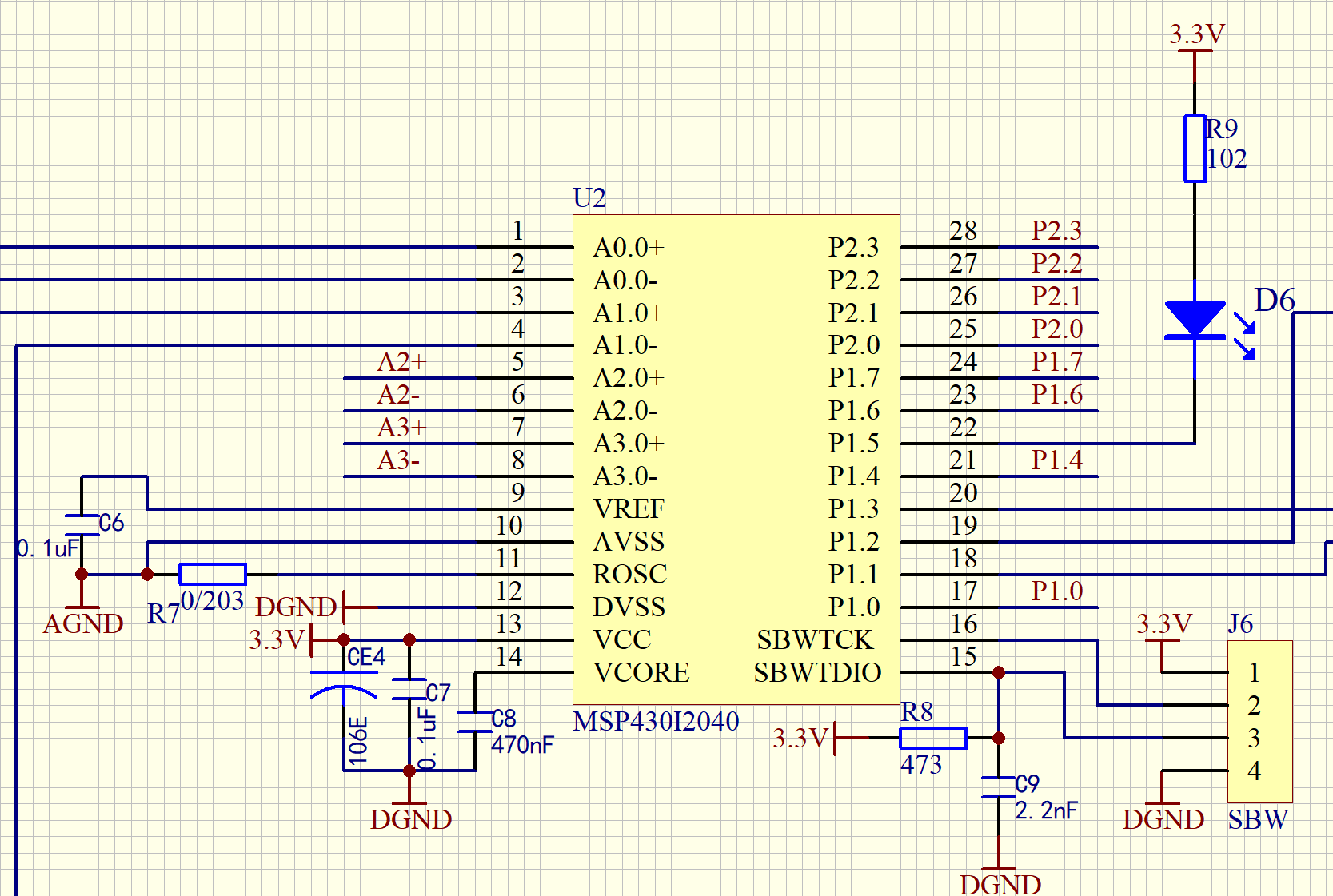Select the A2+ net label
This screenshot has width=1333, height=896.
click(401, 362)
